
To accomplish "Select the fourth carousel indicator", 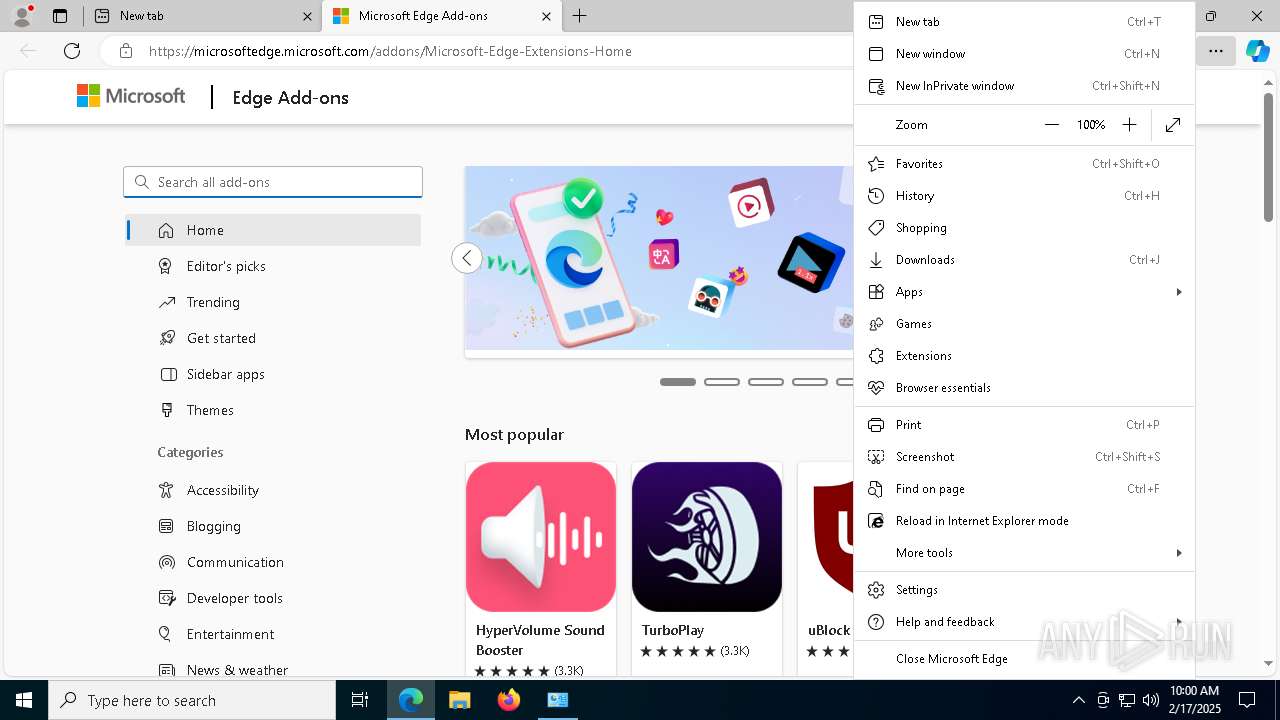I will pyautogui.click(x=810, y=382).
